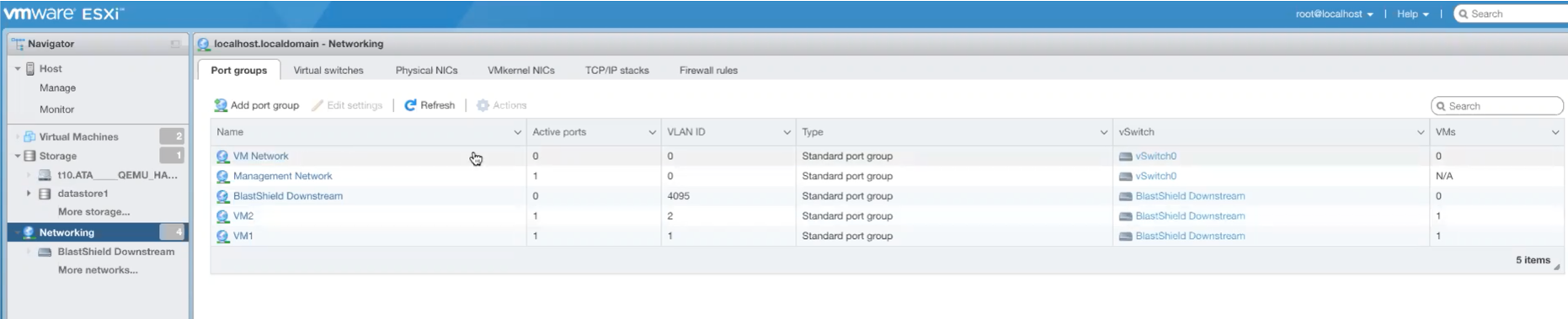
Task: Click the VLAN ID value 4095
Action: pos(679,196)
